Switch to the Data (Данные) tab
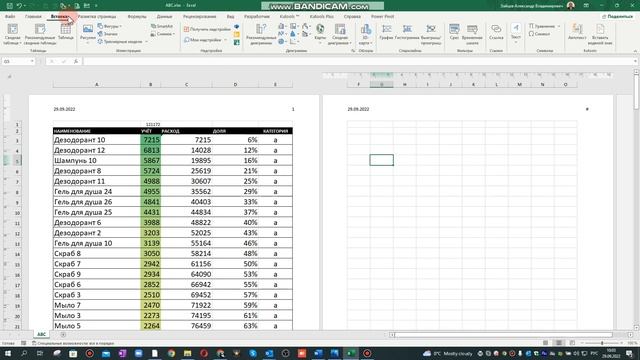Screen dimensions: 640x360 pyautogui.click(x=164, y=16)
